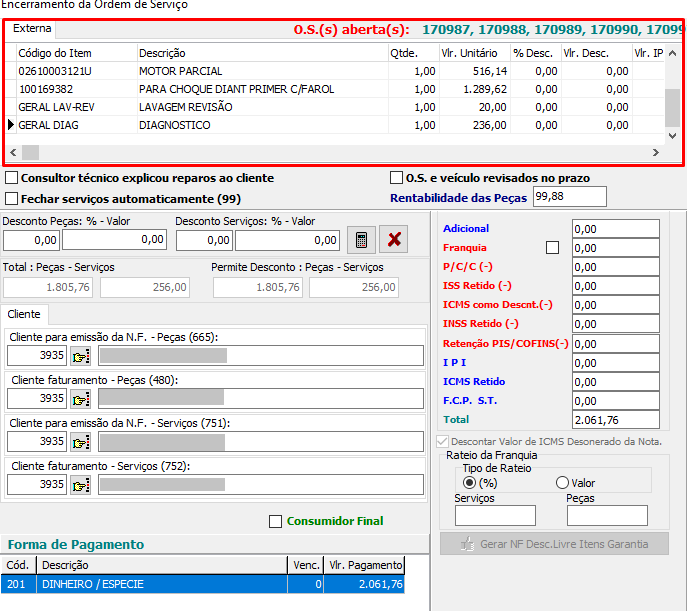Open the discount calculator icon
The height and width of the screenshot is (611, 687).
coord(361,240)
